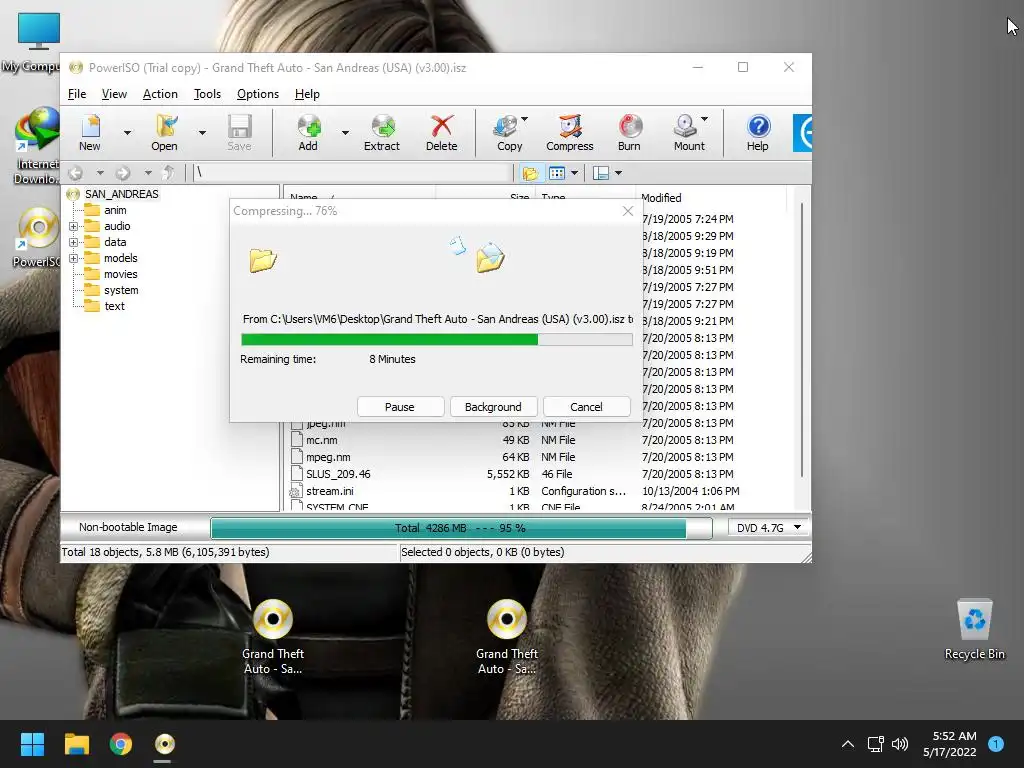Toggle the folders pane icon

click(530, 173)
